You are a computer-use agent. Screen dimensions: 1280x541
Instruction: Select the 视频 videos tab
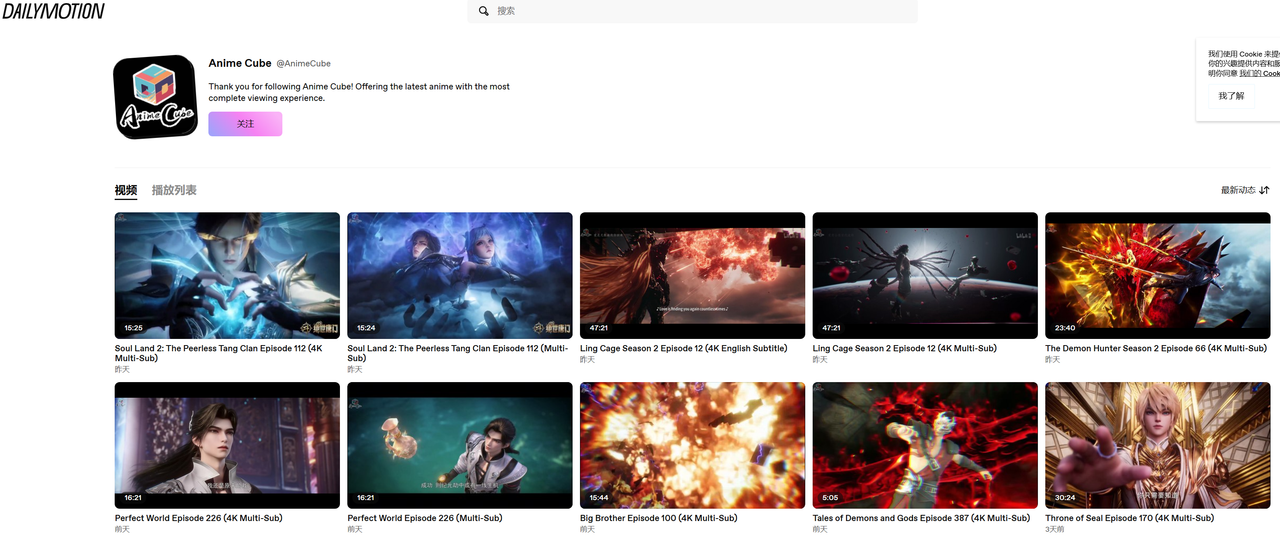point(126,190)
